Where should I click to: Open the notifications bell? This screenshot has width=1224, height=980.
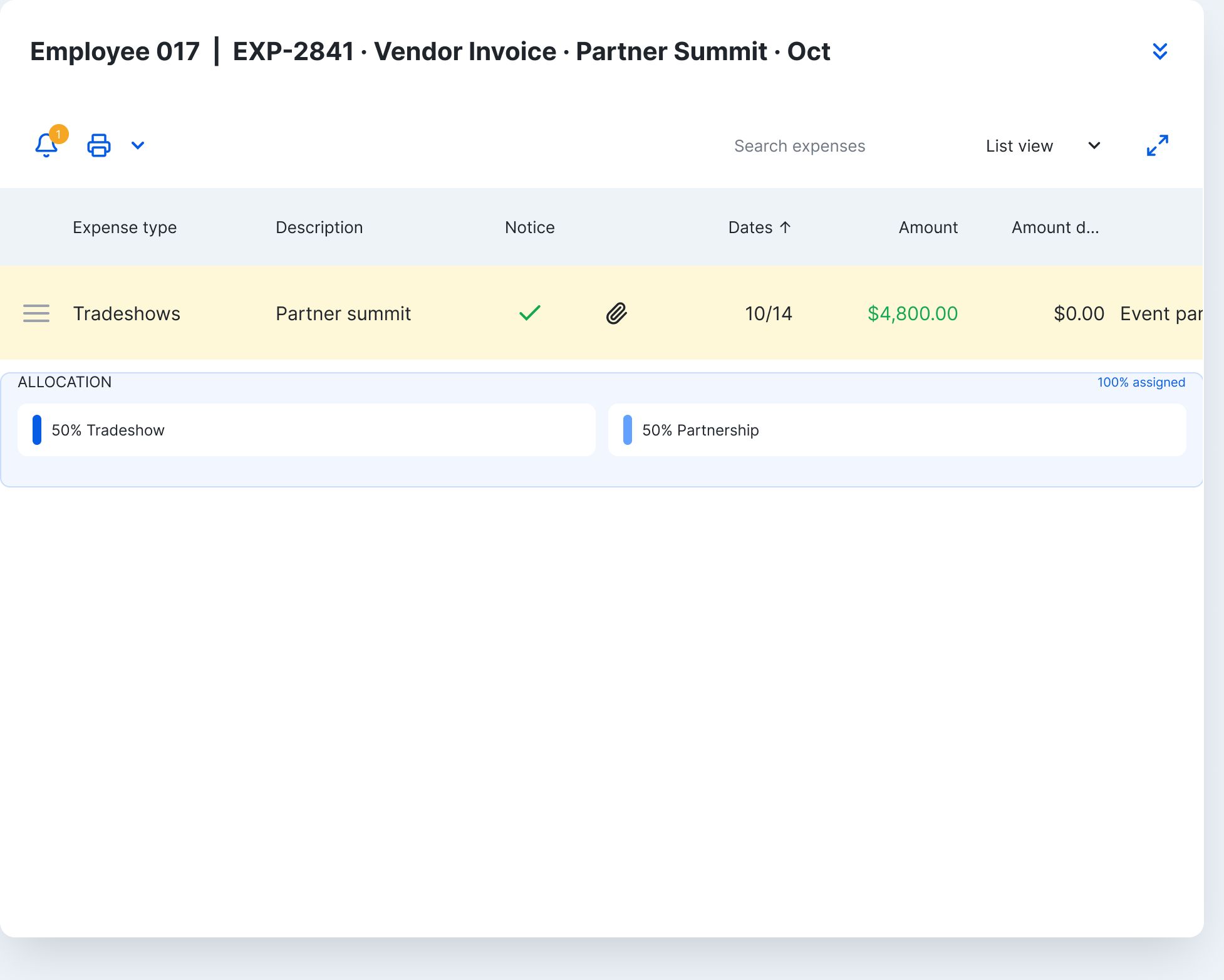(x=46, y=145)
